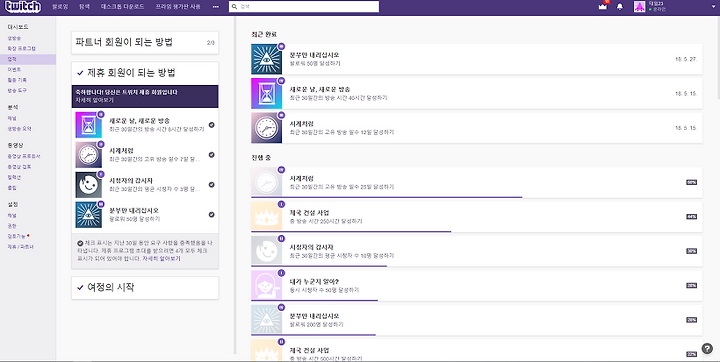Click the 2/3 counter on partner section
The image size is (720, 362).
(x=211, y=43)
